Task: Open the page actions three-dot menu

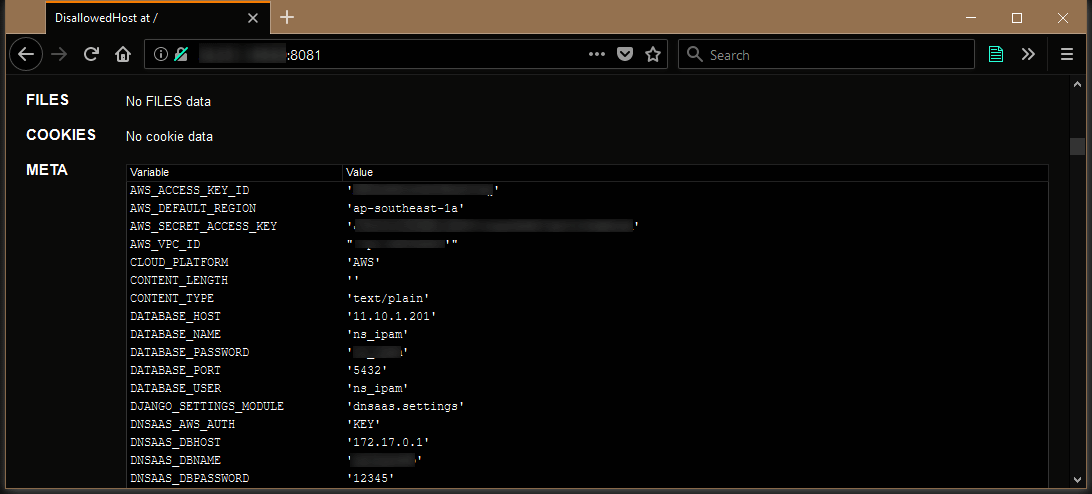Action: click(597, 54)
